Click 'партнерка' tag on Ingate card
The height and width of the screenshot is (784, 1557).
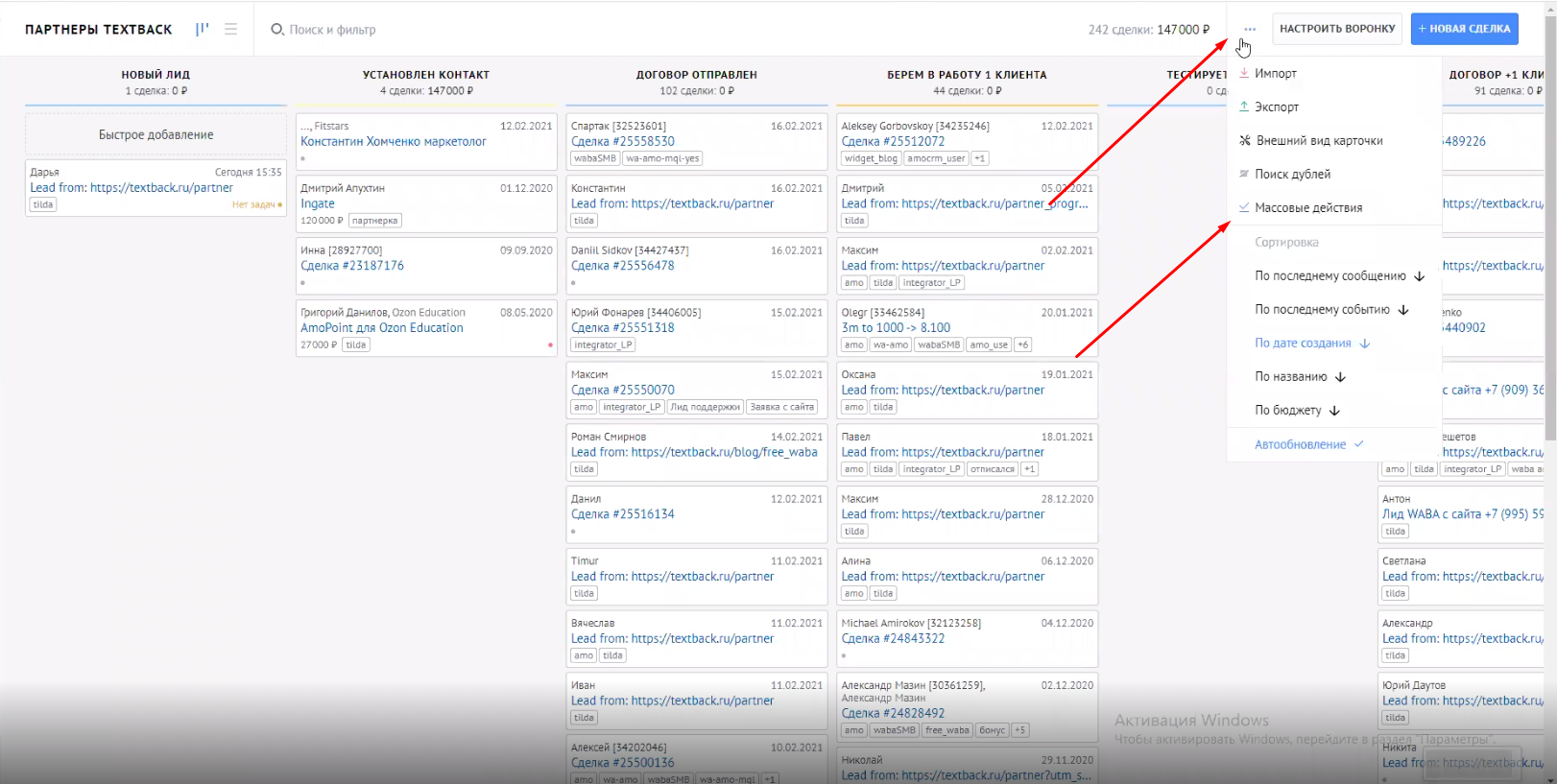point(374,221)
